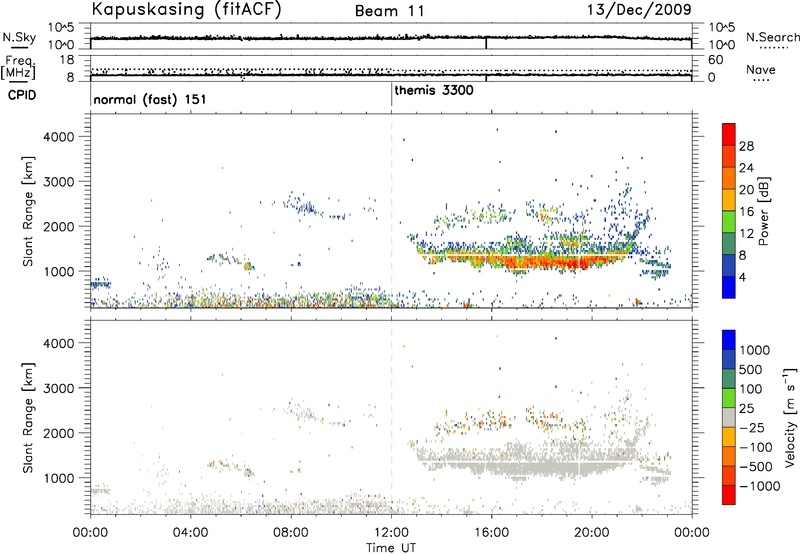Select the '-25' Velocity colorbar tick label
This screenshot has width=800, height=554.
752,428
